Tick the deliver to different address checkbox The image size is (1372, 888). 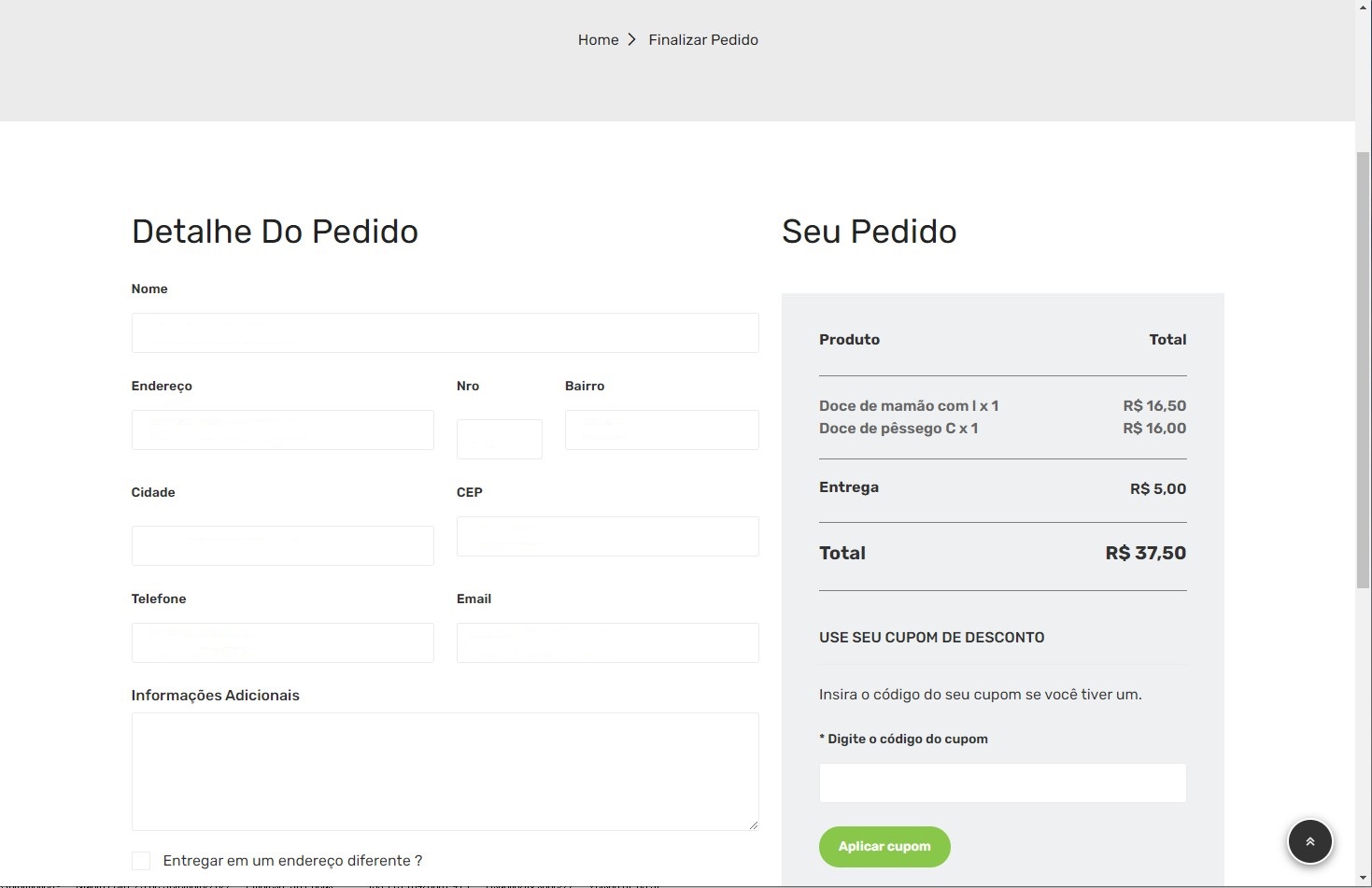pyautogui.click(x=141, y=860)
